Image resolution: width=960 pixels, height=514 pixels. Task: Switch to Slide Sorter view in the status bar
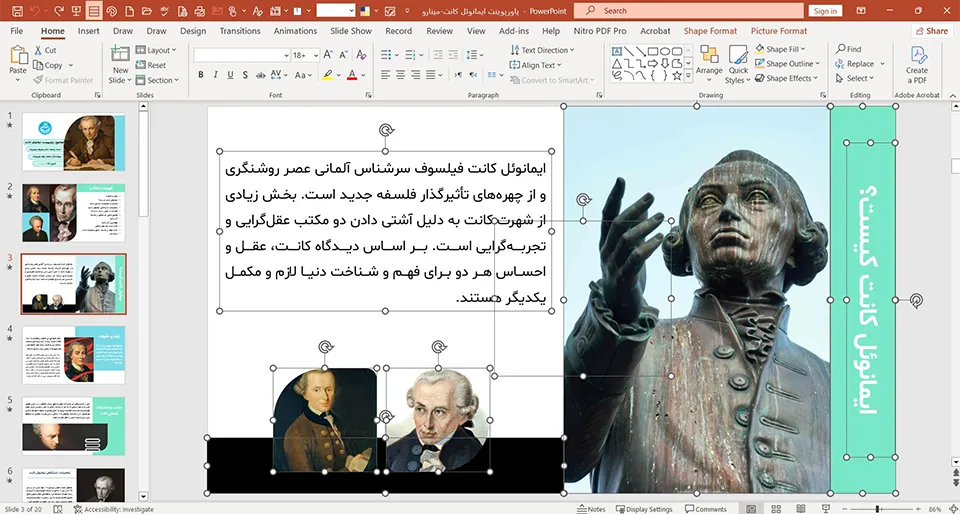[776, 509]
